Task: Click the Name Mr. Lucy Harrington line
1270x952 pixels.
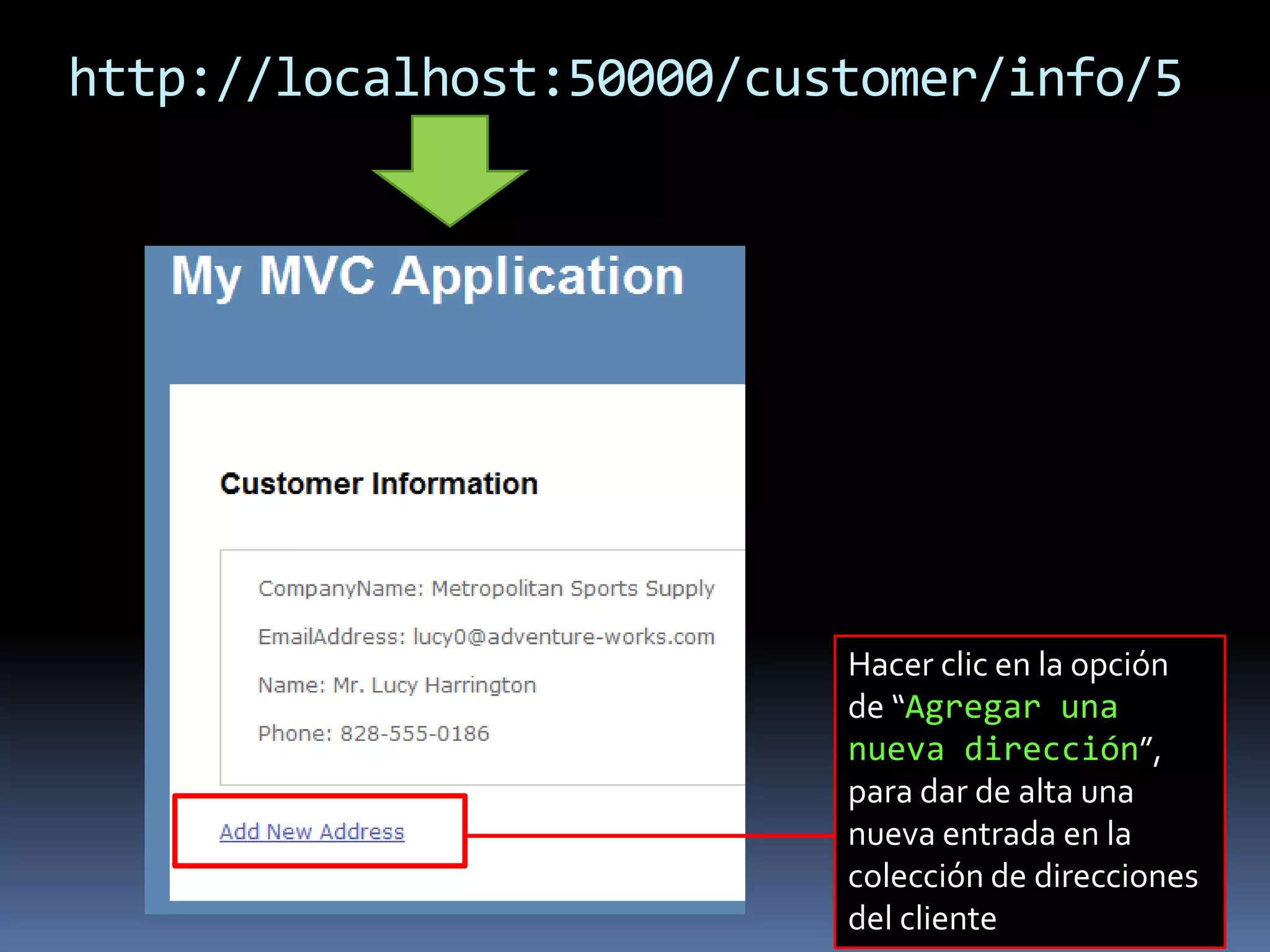Action: tap(397, 685)
